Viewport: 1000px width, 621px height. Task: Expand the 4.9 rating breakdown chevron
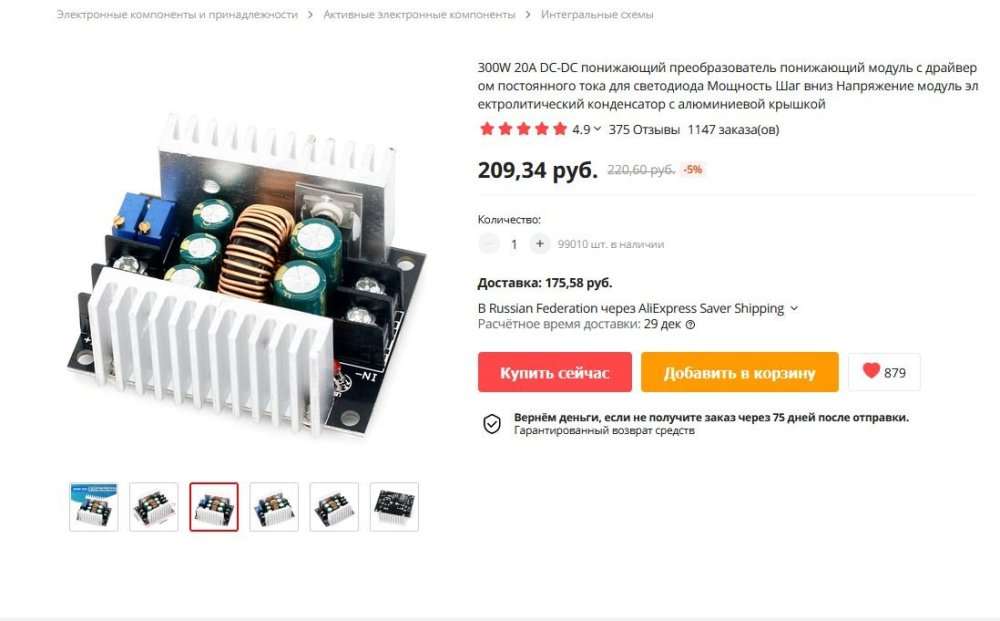coord(597,129)
